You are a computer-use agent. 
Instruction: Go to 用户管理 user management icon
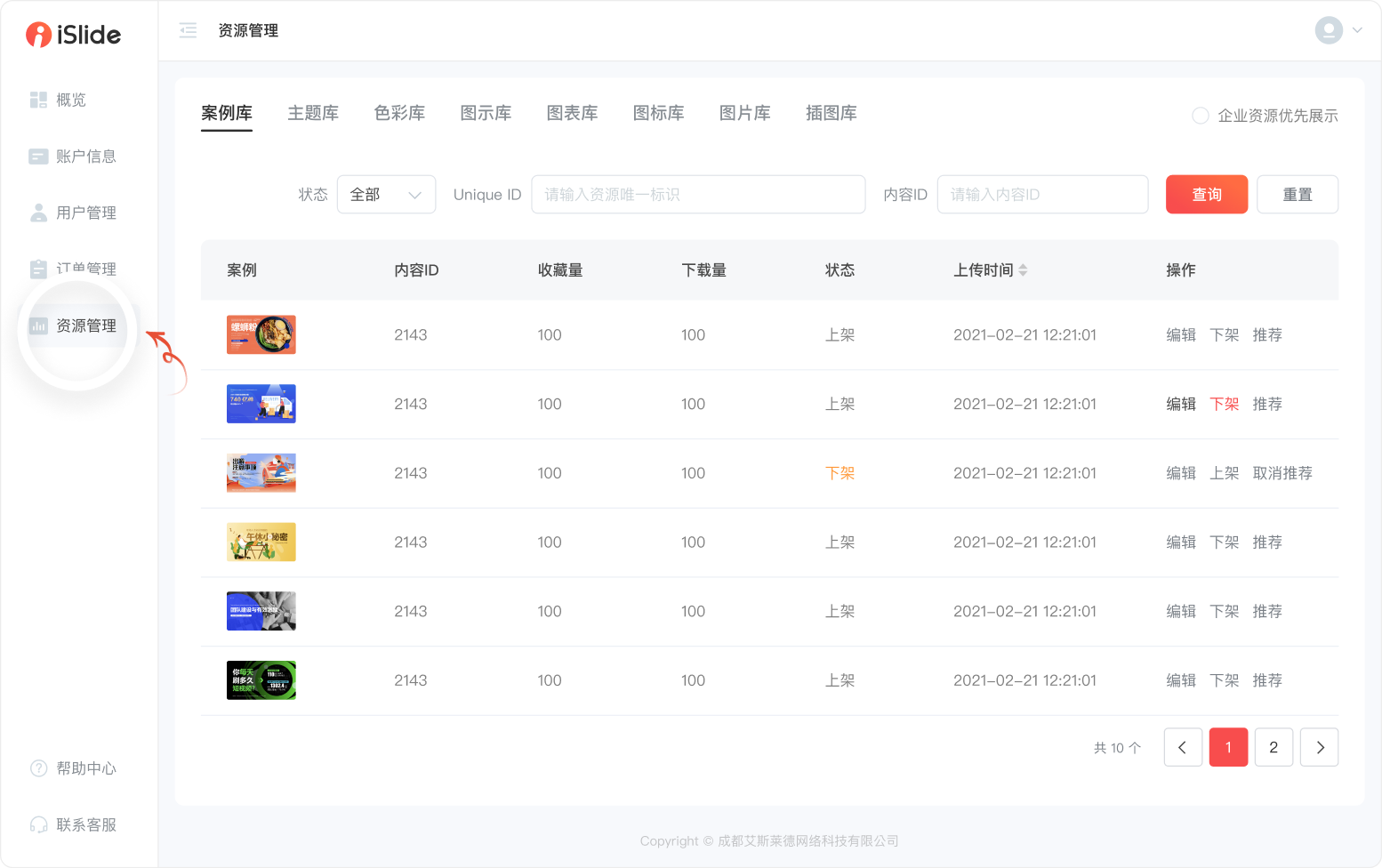tap(38, 213)
